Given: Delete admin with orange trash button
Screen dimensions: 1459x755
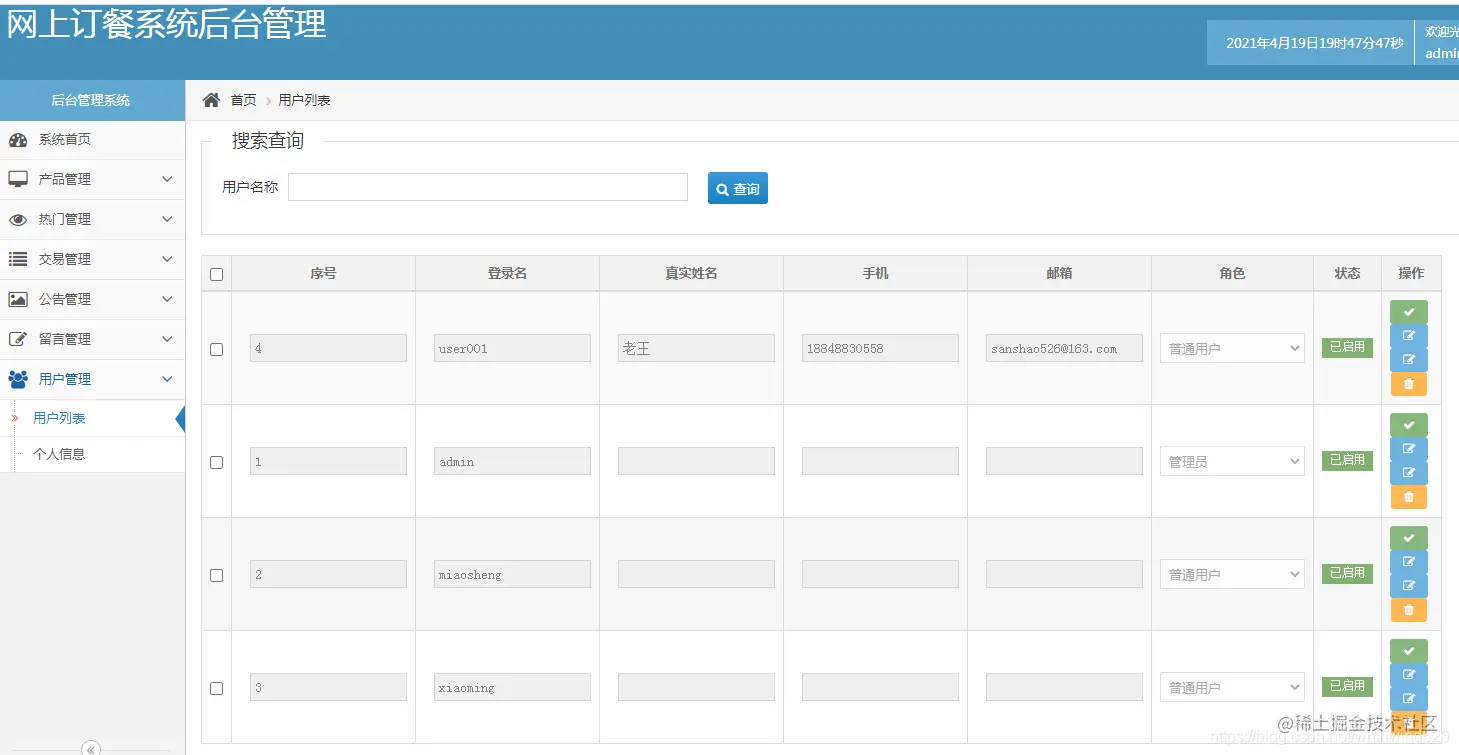Looking at the screenshot, I should coord(1409,497).
